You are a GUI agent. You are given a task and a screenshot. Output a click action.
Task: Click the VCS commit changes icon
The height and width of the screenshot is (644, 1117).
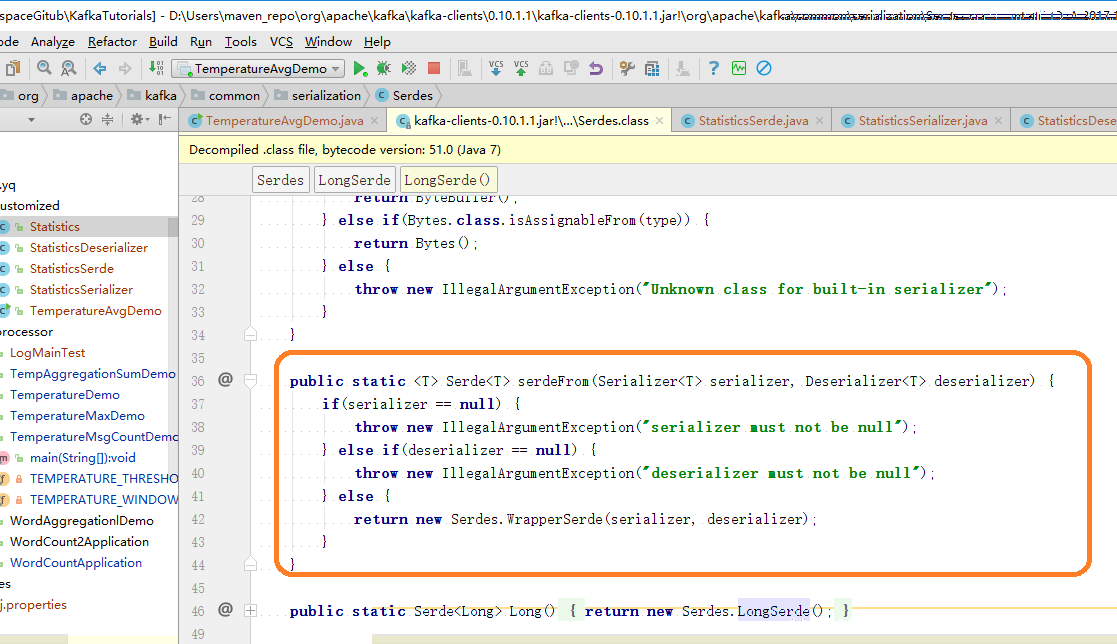[x=521, y=68]
